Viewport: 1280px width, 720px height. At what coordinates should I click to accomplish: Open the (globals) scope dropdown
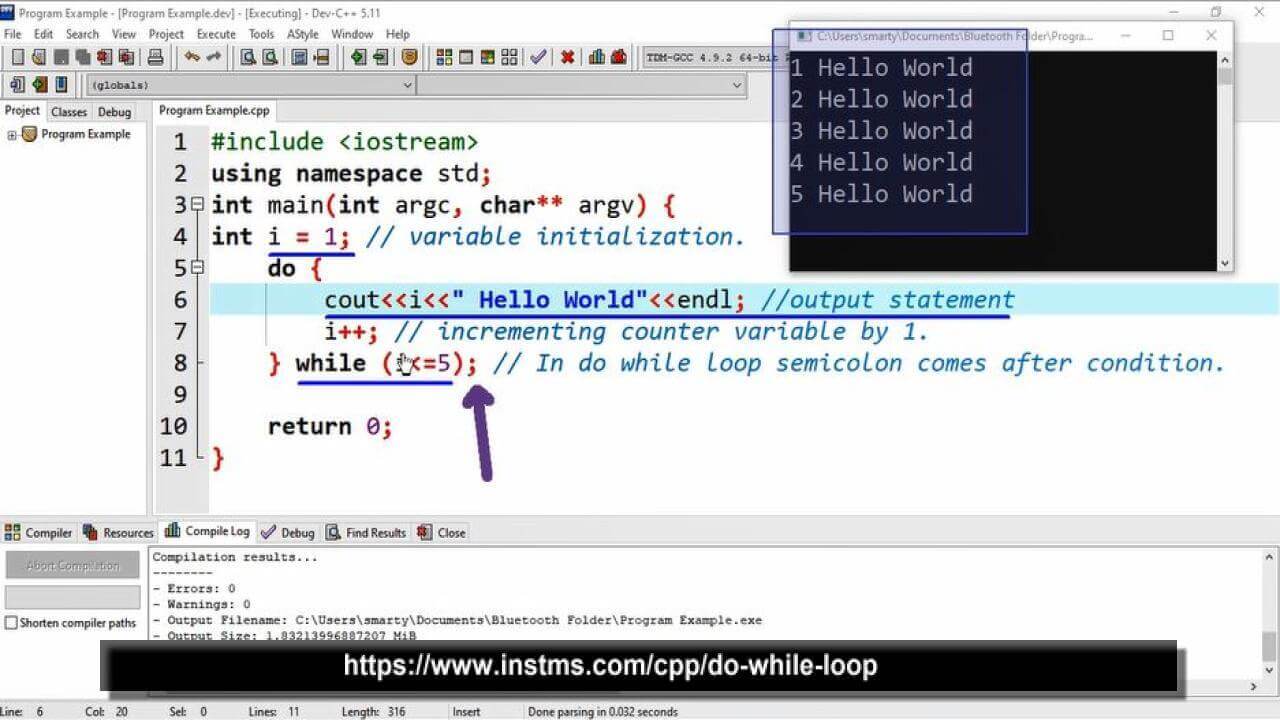[x=250, y=86]
